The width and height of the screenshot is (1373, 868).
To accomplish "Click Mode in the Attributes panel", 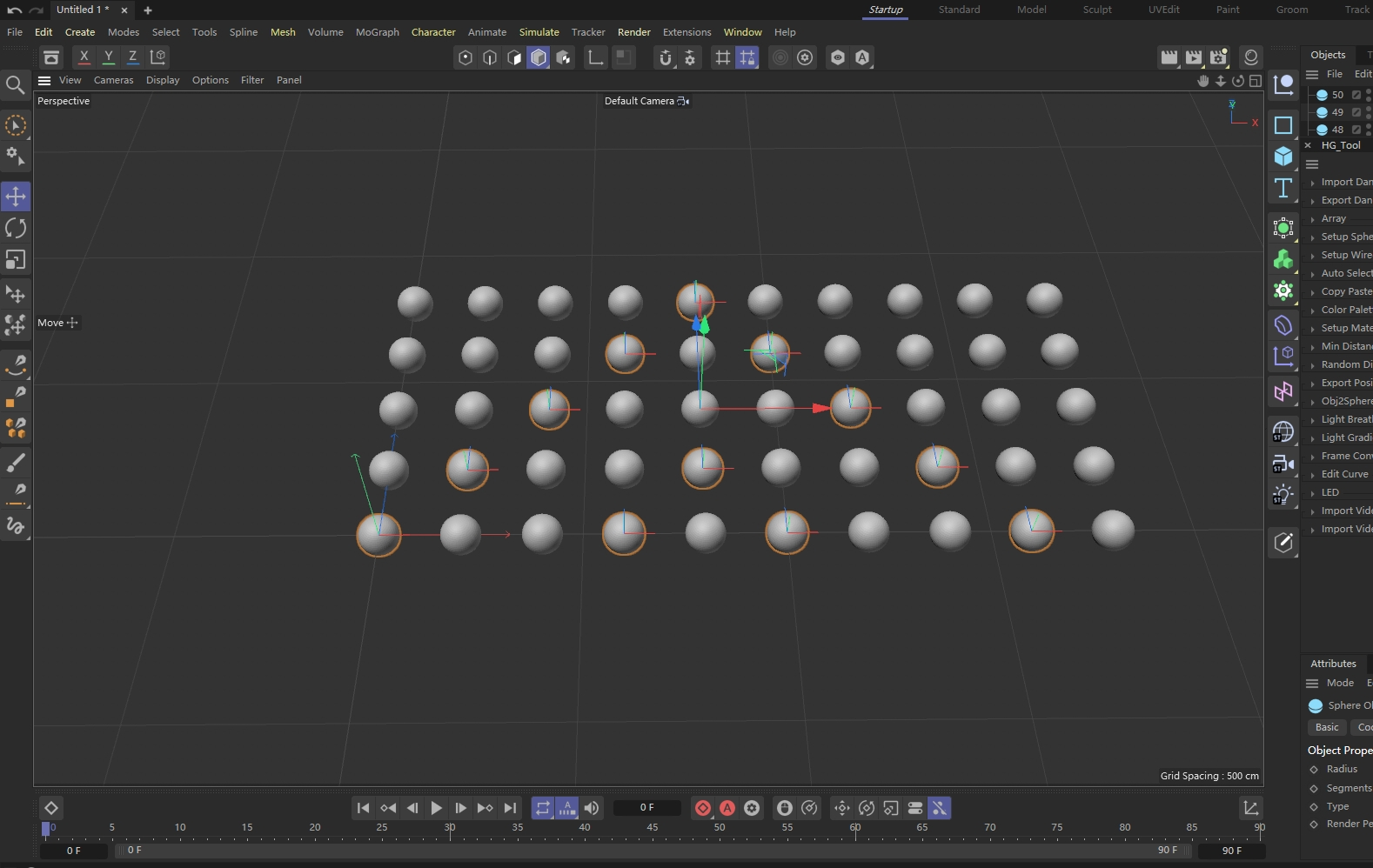I will click(x=1340, y=684).
